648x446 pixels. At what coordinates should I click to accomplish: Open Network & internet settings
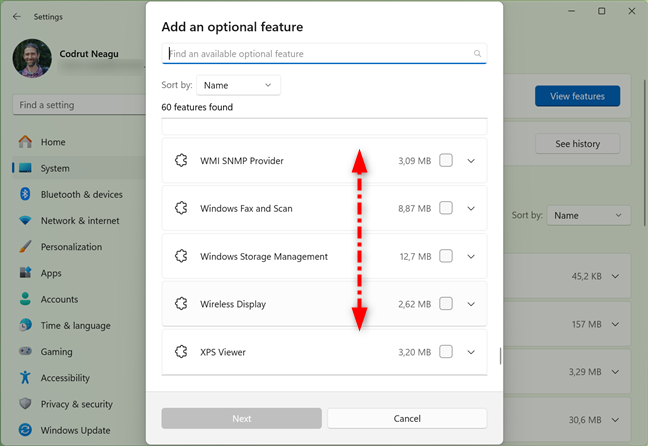(79, 220)
